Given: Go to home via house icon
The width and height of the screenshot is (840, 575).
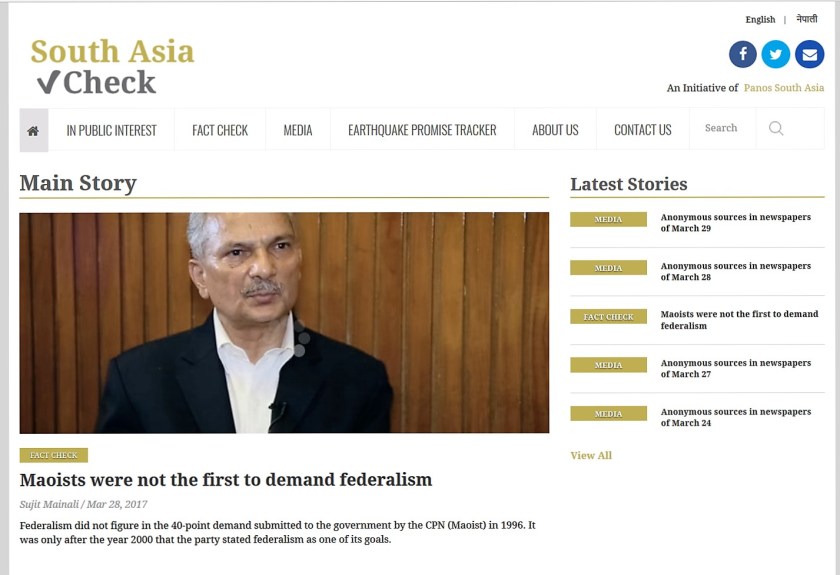Looking at the screenshot, I should point(33,130).
